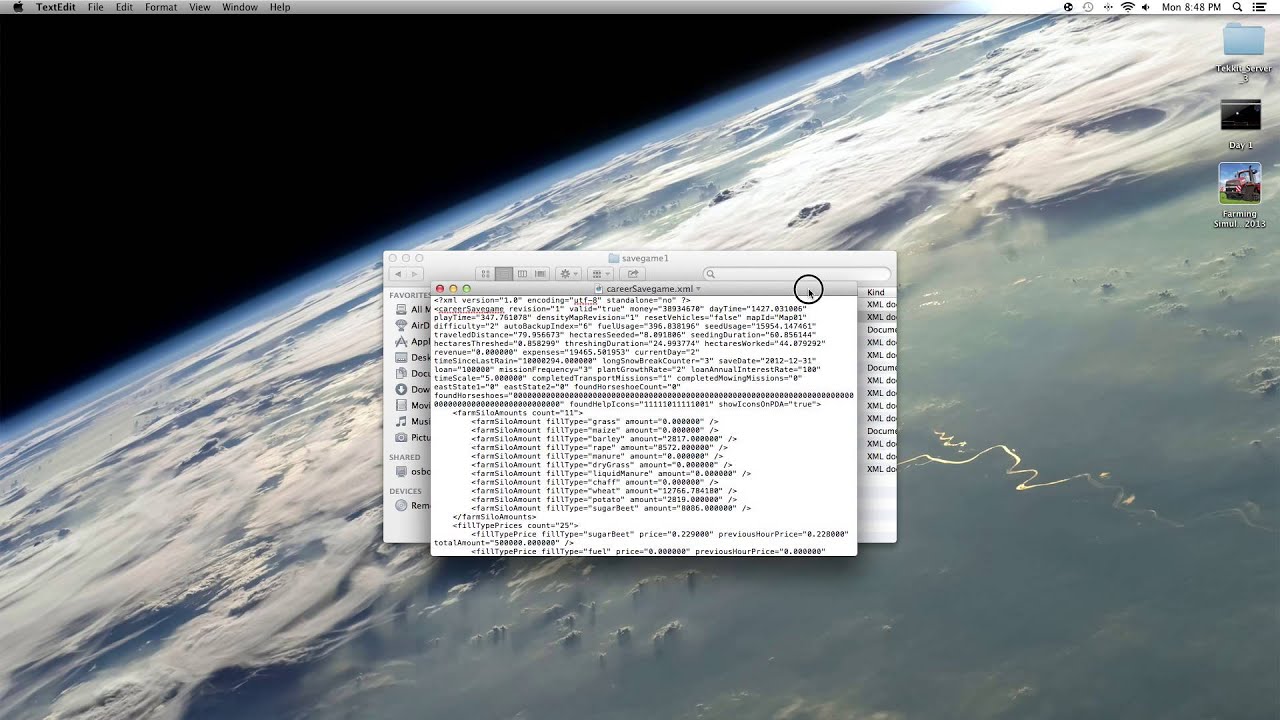
Task: Click the Mon 8:48 PM clock
Action: (1191, 7)
